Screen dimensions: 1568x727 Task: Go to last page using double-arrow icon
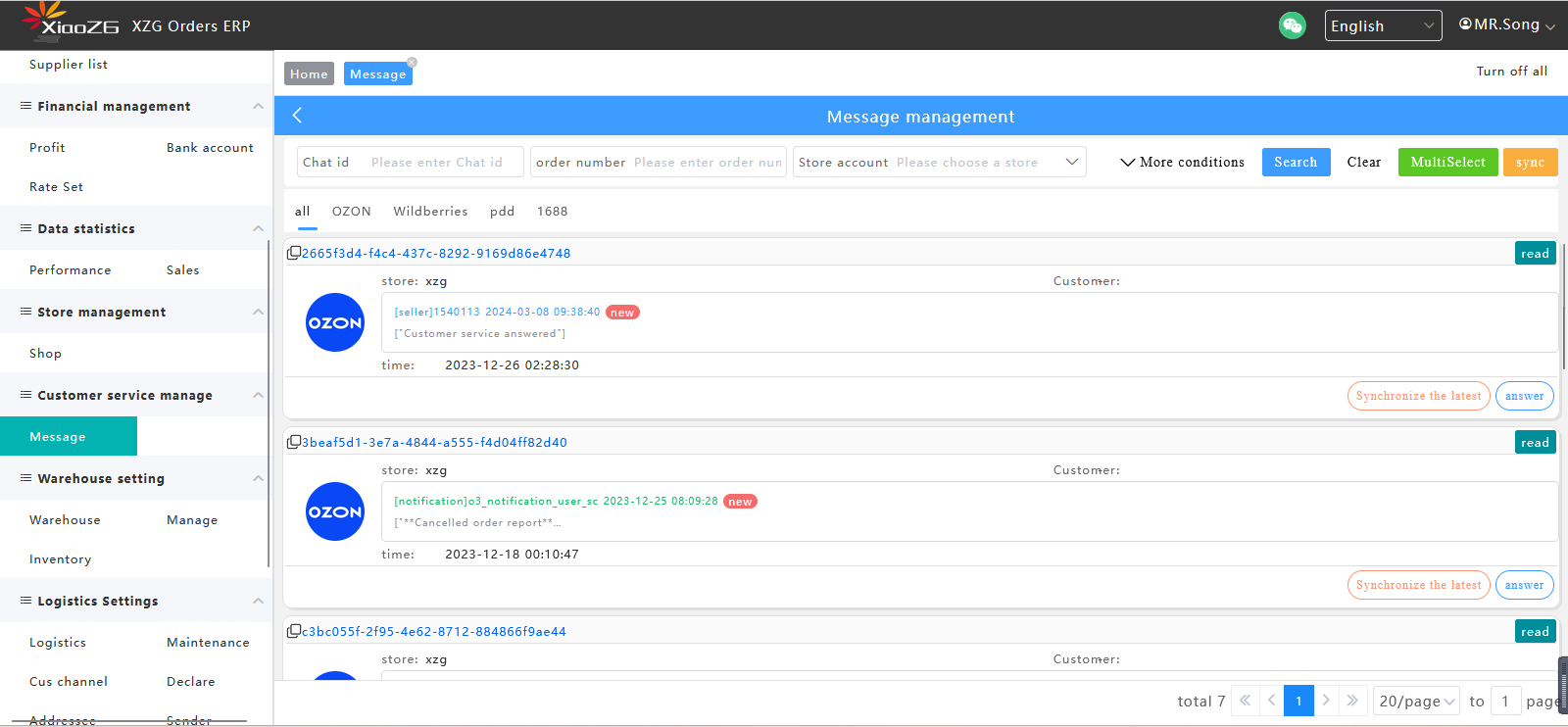(1352, 701)
